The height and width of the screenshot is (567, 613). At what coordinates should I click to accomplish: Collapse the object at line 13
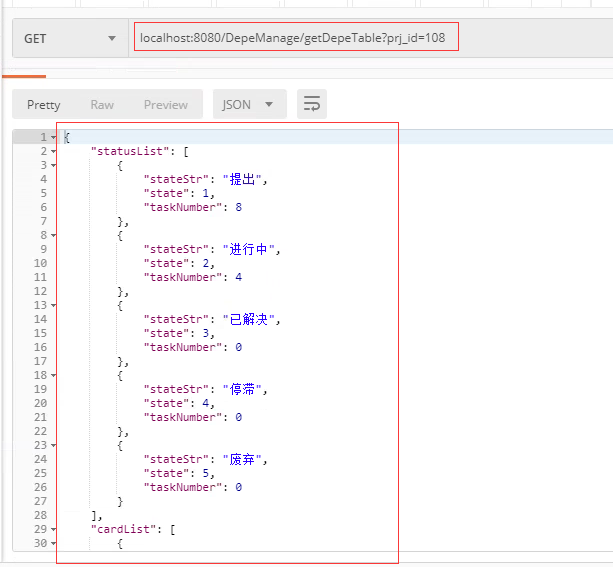pos(54,305)
